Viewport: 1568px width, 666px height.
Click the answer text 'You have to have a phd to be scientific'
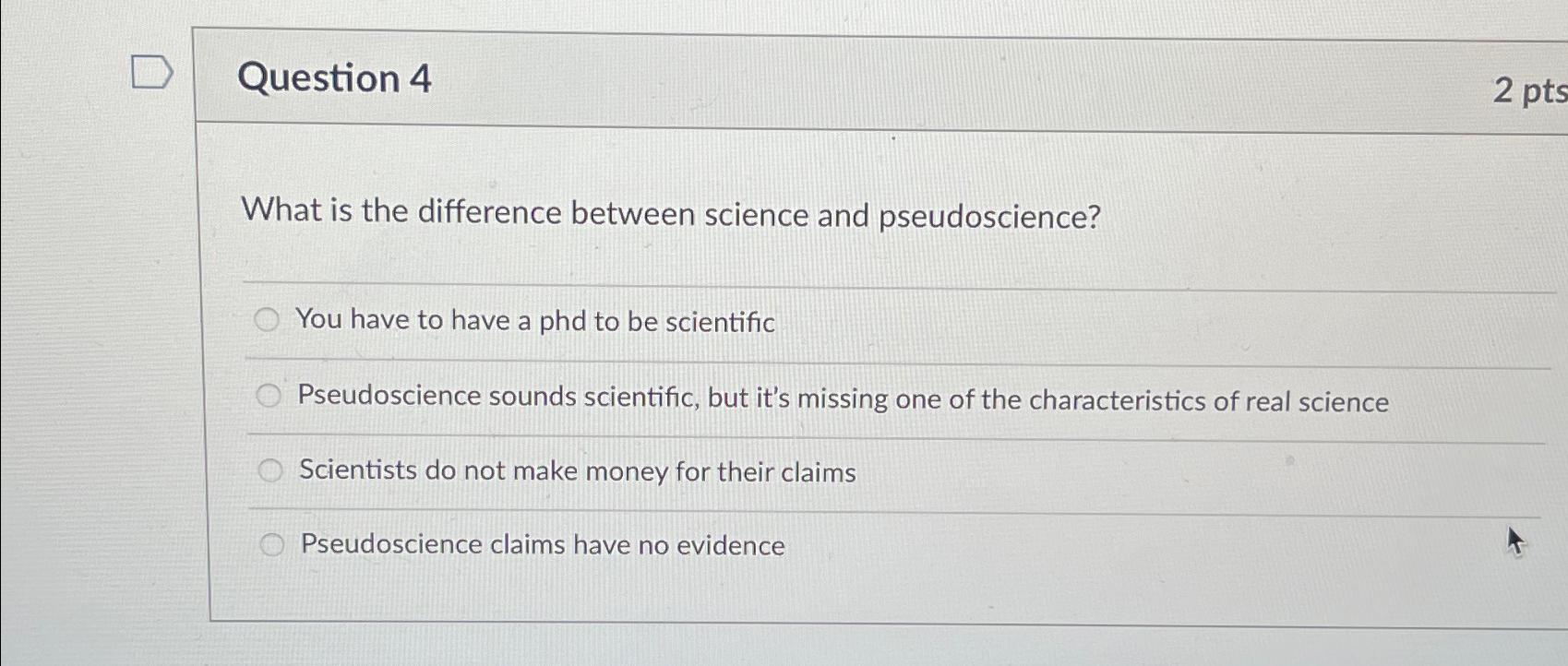coord(535,323)
